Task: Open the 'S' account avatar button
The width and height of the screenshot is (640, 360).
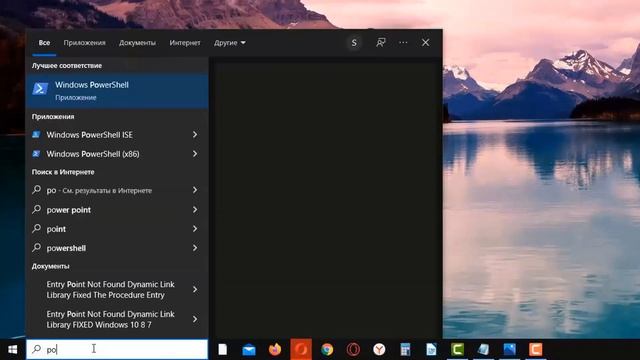Action: coord(354,42)
